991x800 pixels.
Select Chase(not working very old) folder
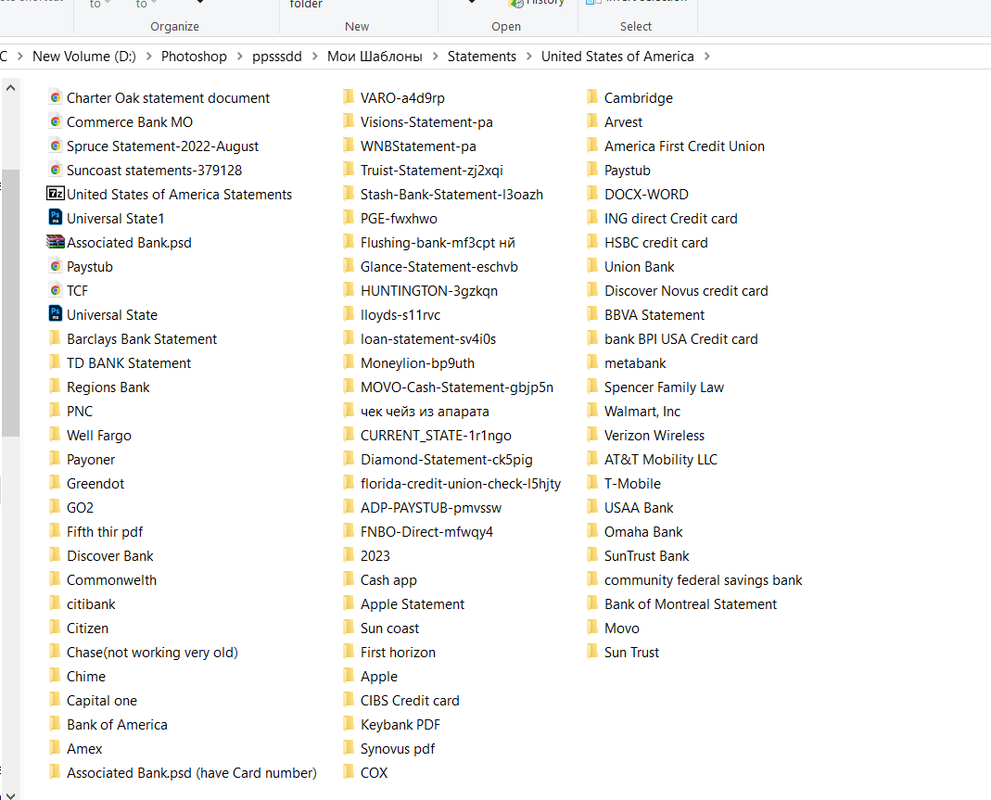click(x=152, y=652)
